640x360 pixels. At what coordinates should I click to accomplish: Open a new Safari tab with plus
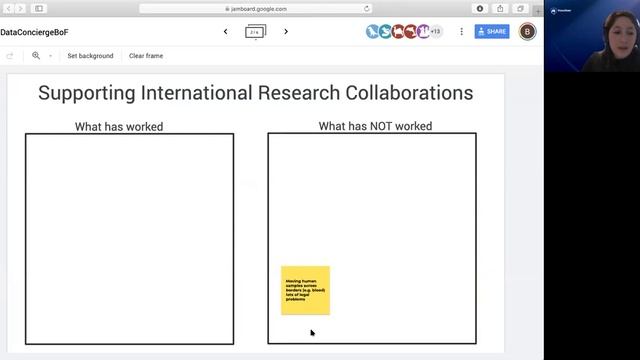(538, 11)
